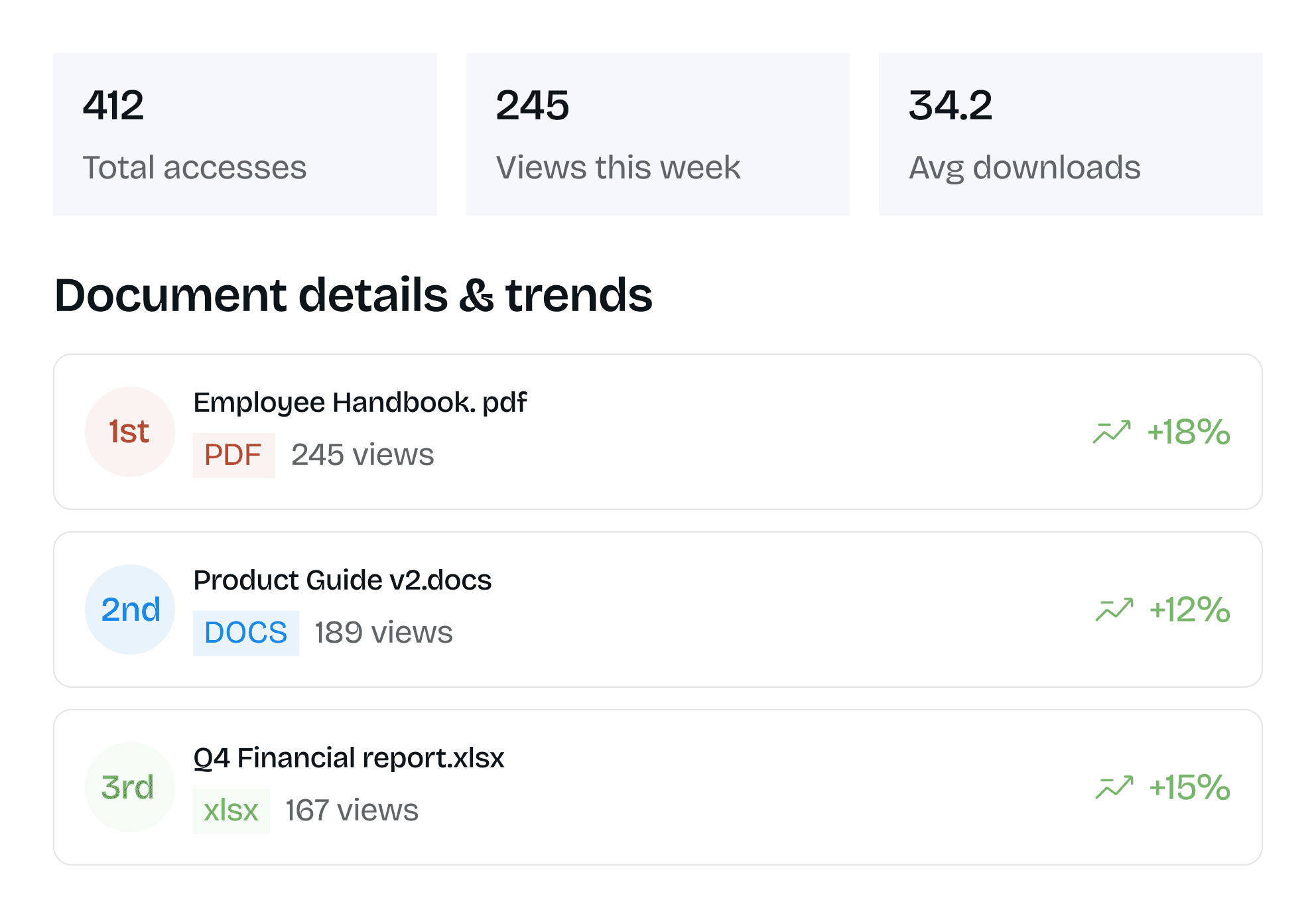Click the trend arrow icon beside +18%
This screenshot has width=1316, height=902.
point(1112,432)
